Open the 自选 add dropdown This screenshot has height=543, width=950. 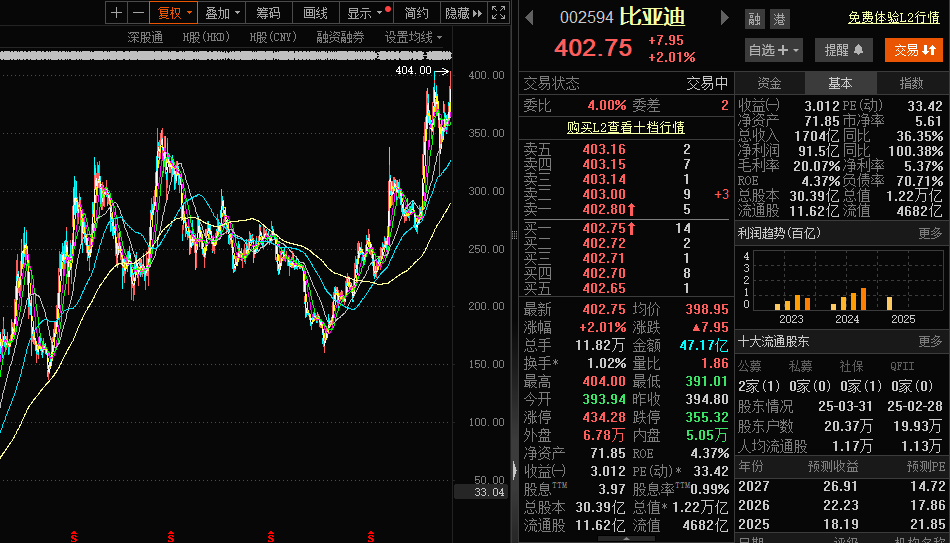[x=774, y=50]
